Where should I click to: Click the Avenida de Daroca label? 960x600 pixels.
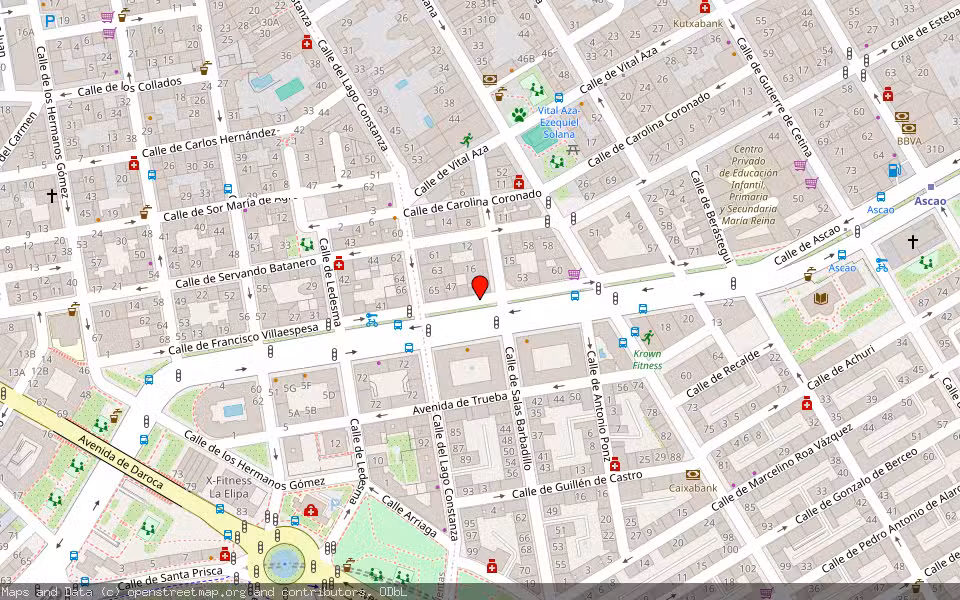pyautogui.click(x=121, y=462)
